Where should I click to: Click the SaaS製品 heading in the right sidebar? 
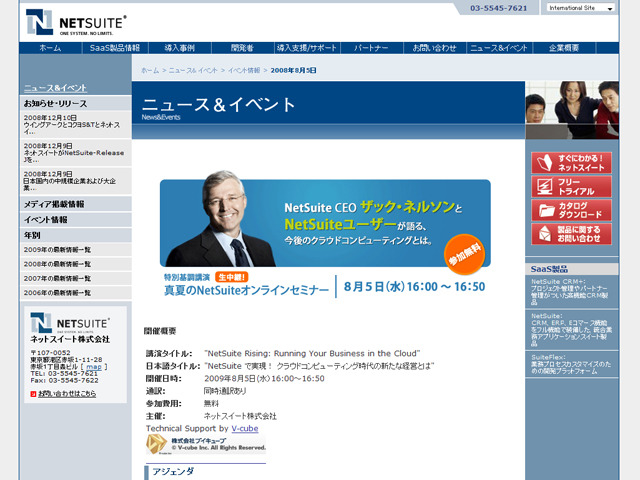pyautogui.click(x=549, y=269)
